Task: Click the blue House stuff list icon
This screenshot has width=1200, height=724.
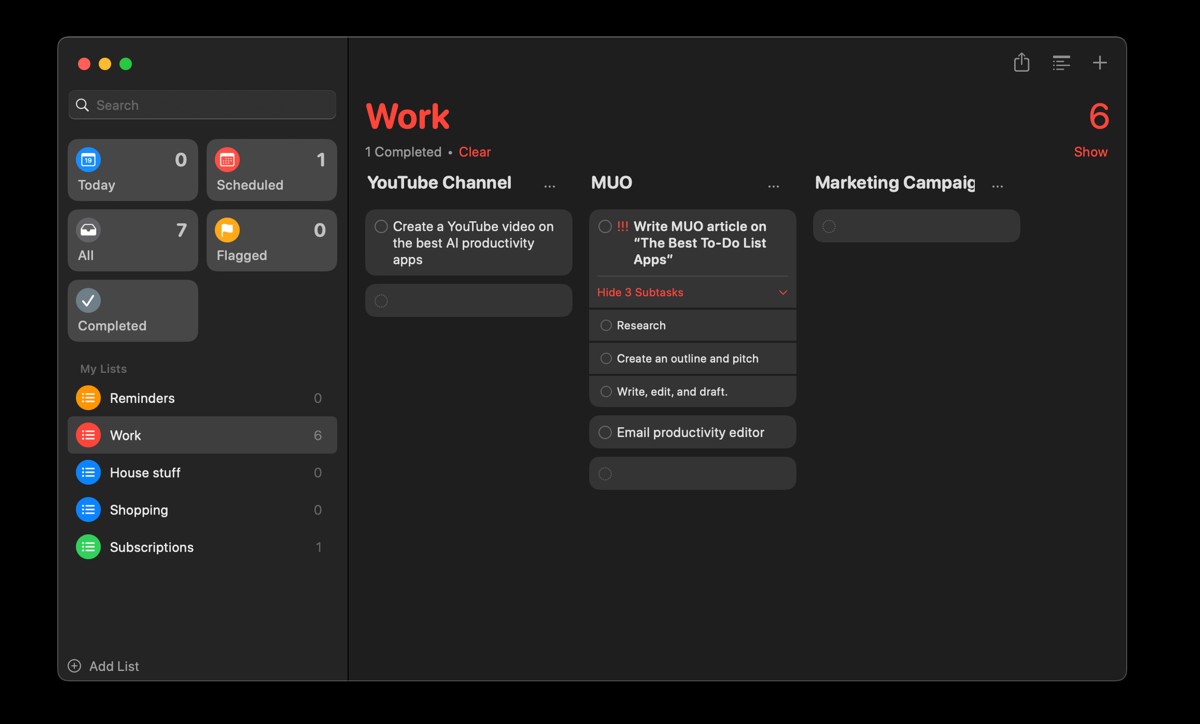Action: tap(88, 472)
